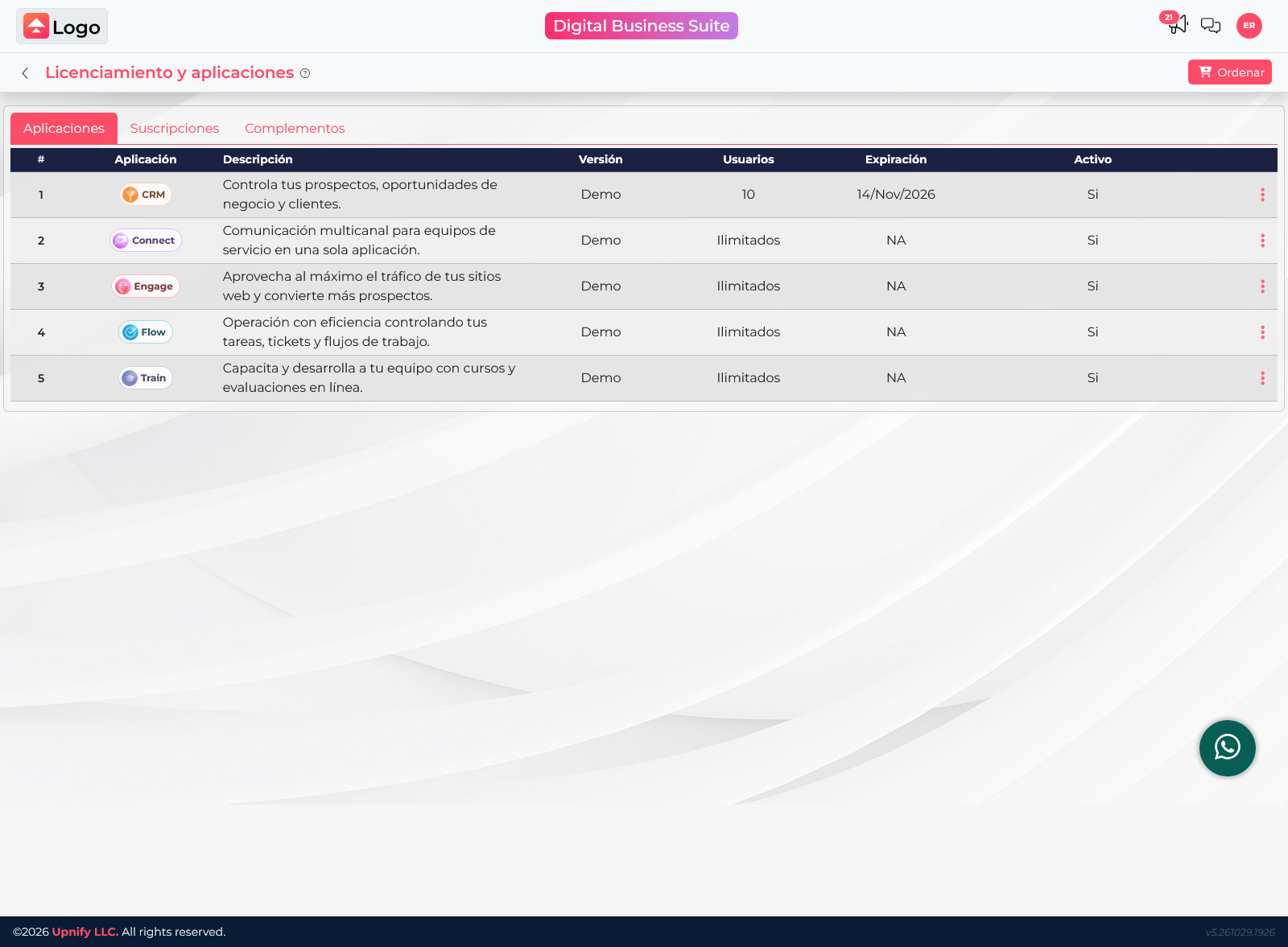Click the version number v5.261029.1926 in footer
Image resolution: width=1288 pixels, height=947 pixels.
tap(1240, 933)
